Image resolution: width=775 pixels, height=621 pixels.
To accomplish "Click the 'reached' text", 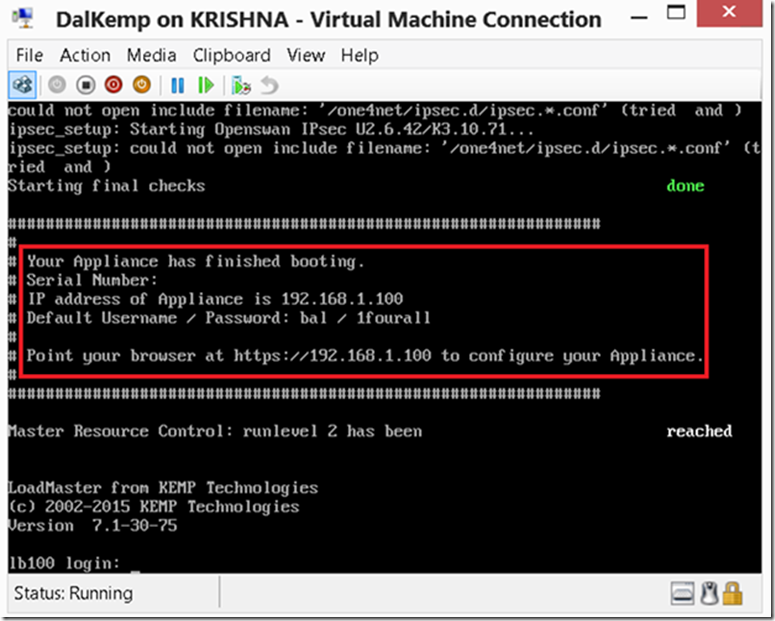I will coord(699,431).
